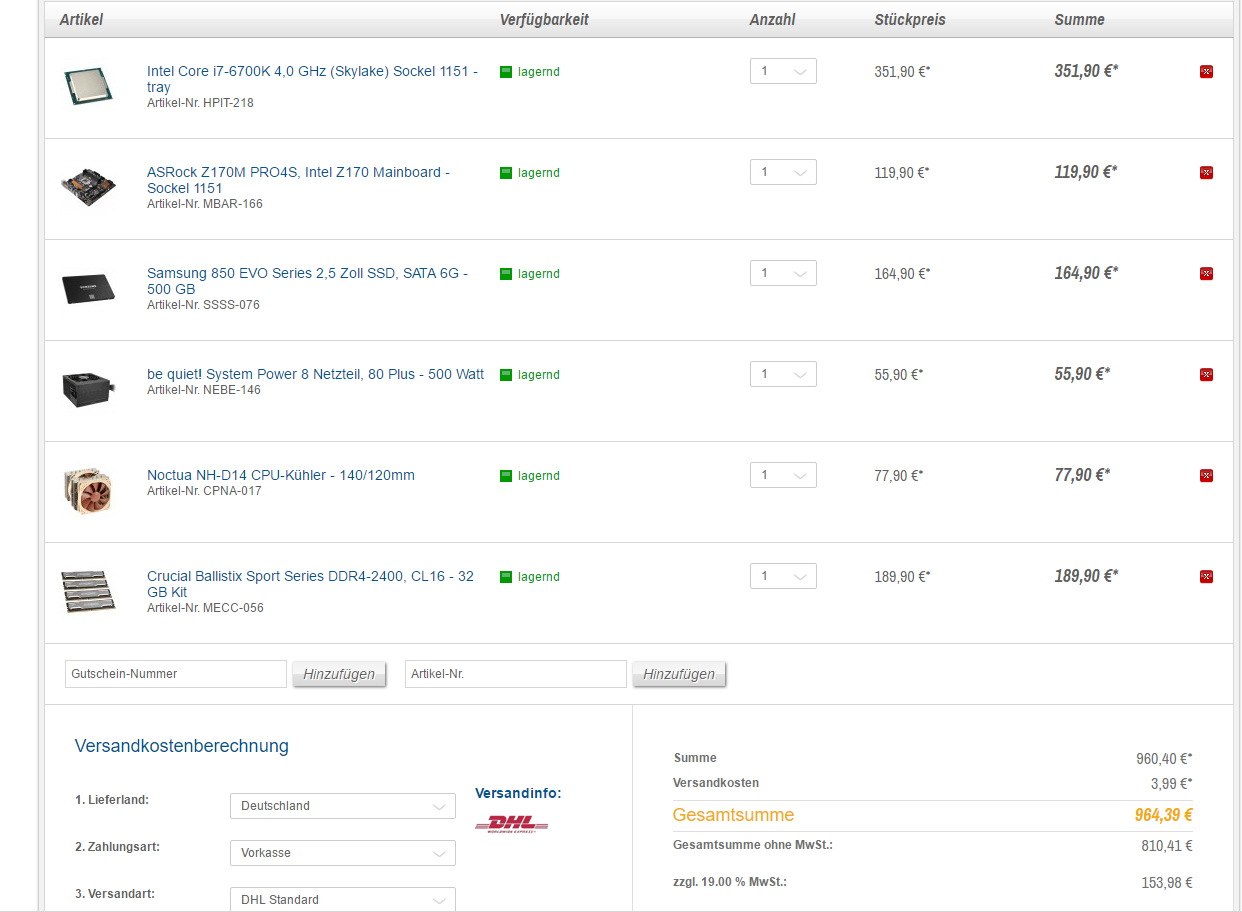Image resolution: width=1242 pixels, height=912 pixels.
Task: Click the green stock icon for Noctua cooler
Action: (x=506, y=476)
